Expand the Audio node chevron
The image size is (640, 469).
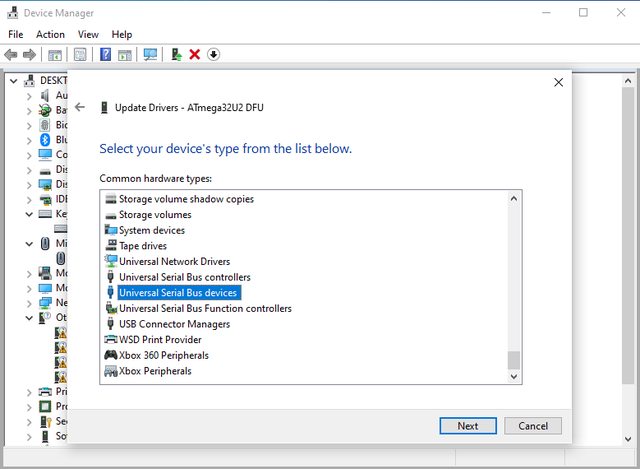pyautogui.click(x=29, y=96)
